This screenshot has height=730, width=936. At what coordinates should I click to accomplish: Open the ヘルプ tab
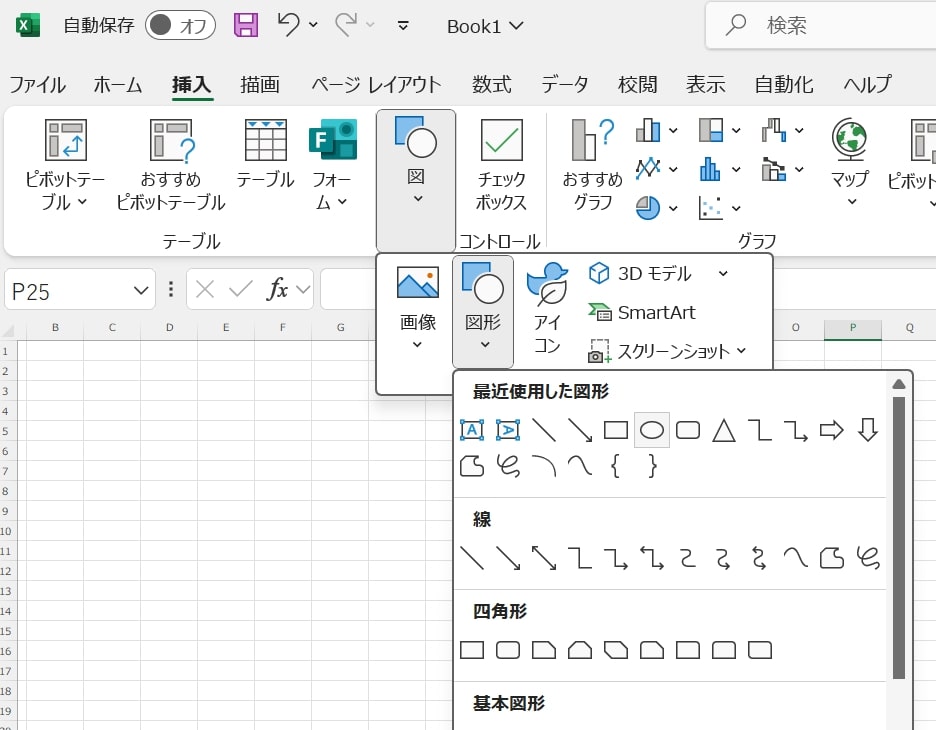867,85
